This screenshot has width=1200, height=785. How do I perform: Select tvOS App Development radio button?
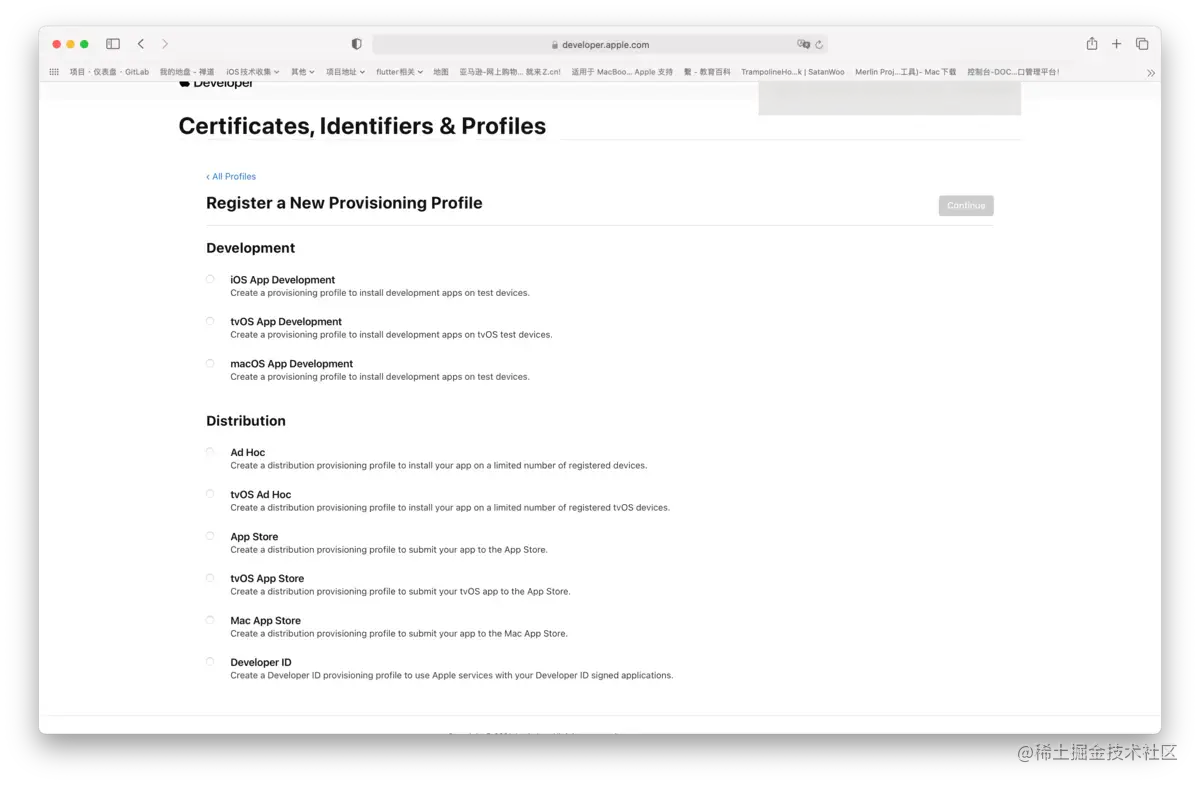coord(210,321)
